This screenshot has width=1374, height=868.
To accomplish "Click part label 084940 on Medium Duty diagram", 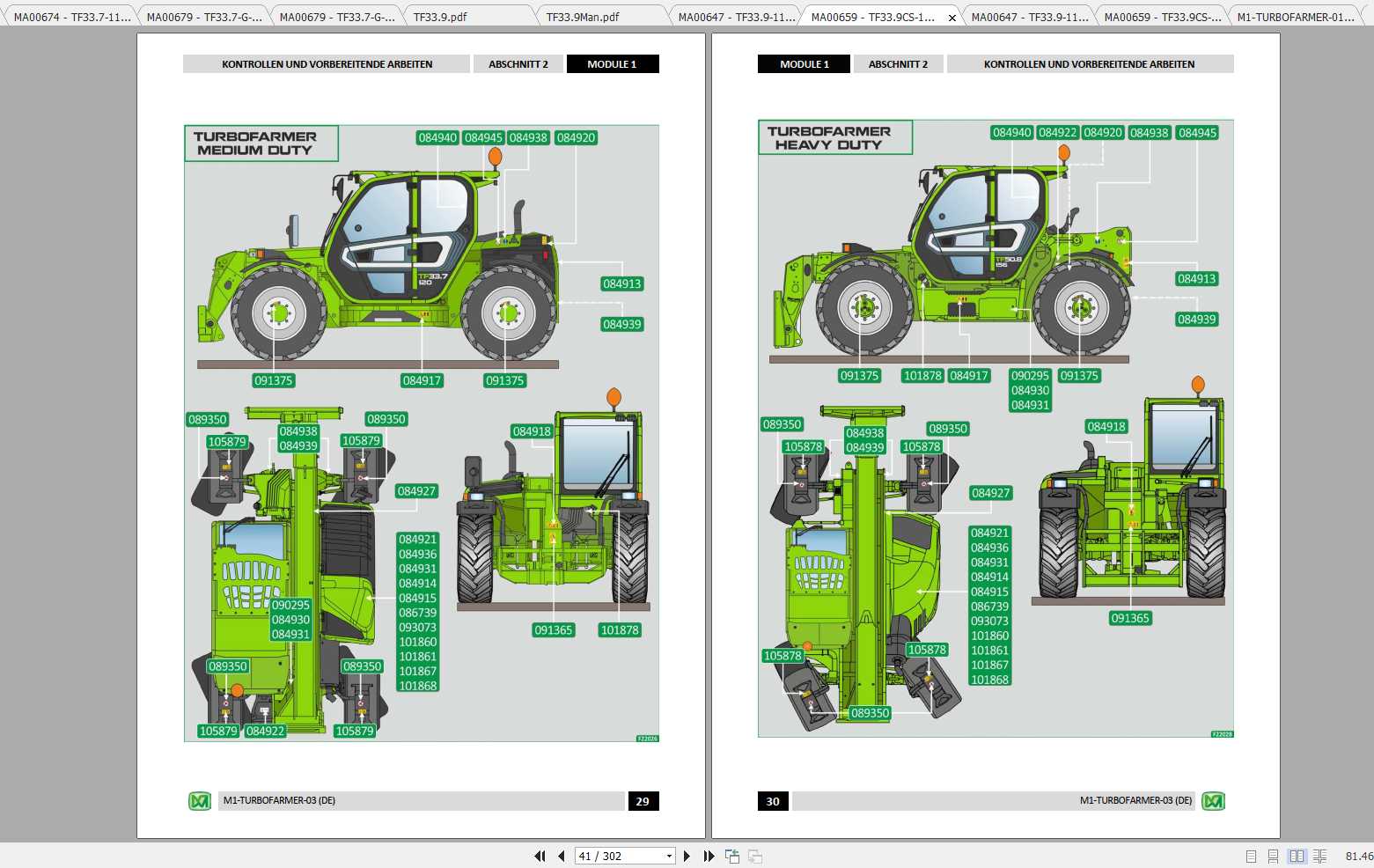I will [437, 137].
